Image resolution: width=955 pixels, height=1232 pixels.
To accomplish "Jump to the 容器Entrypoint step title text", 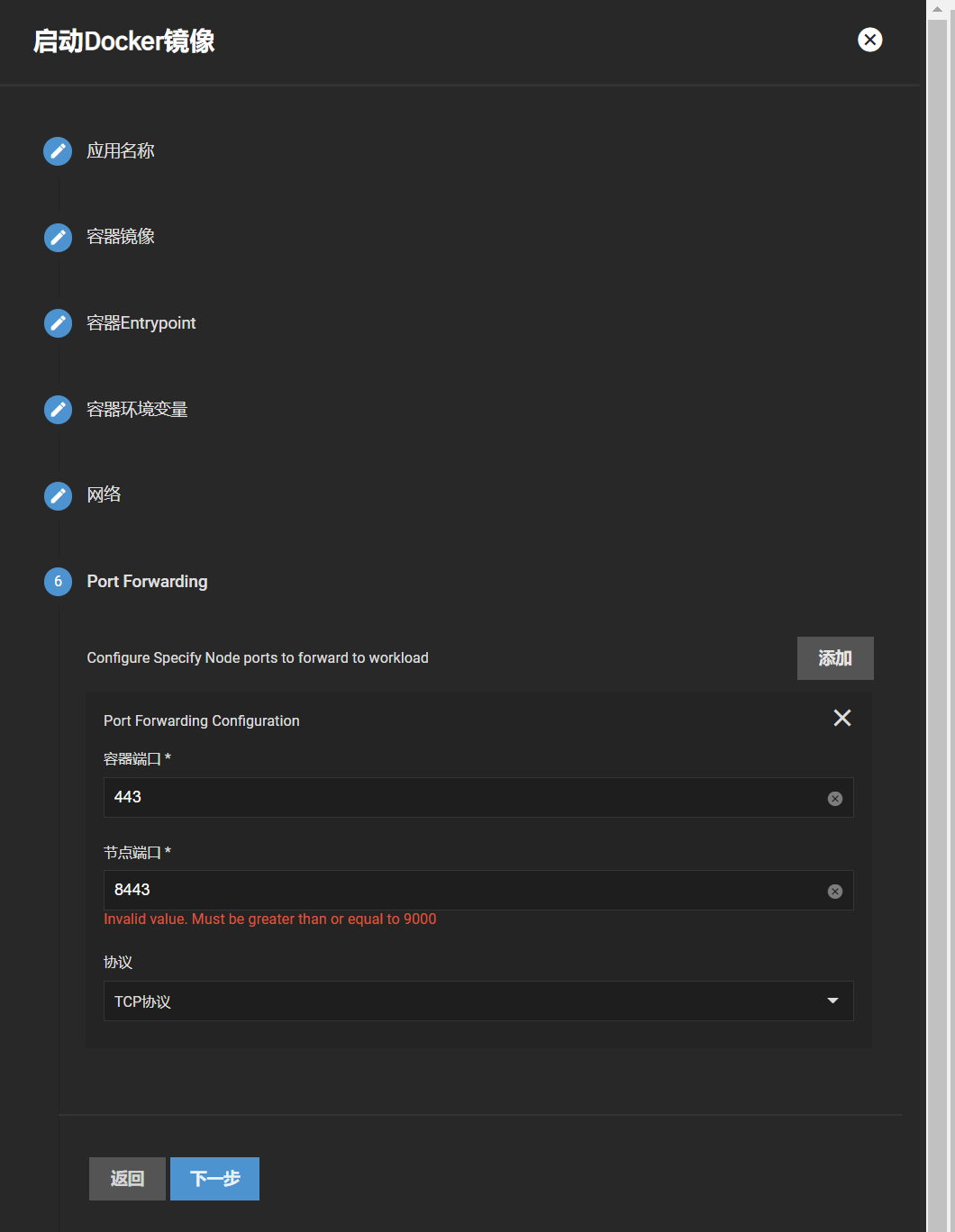I will pyautogui.click(x=141, y=323).
